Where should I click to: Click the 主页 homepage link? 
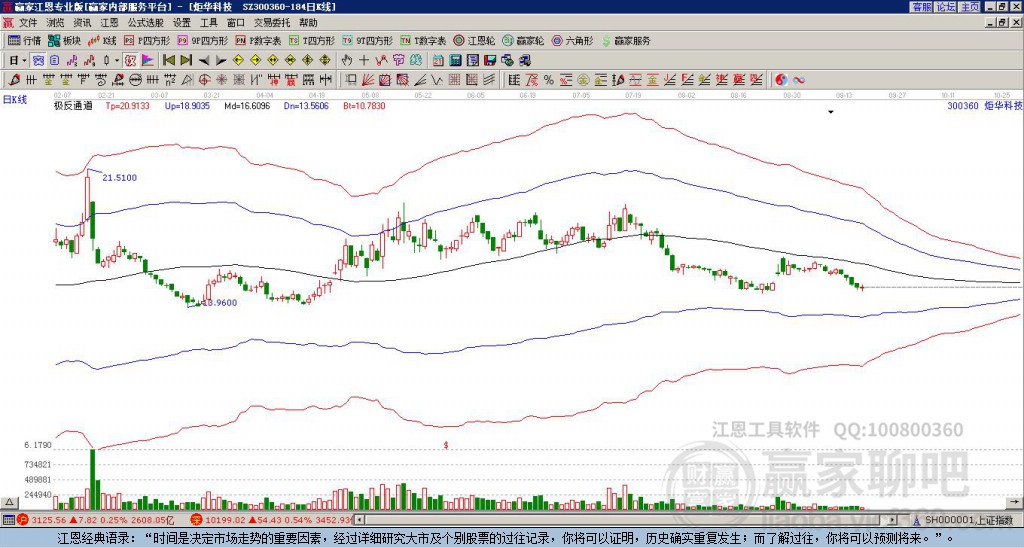click(x=969, y=7)
